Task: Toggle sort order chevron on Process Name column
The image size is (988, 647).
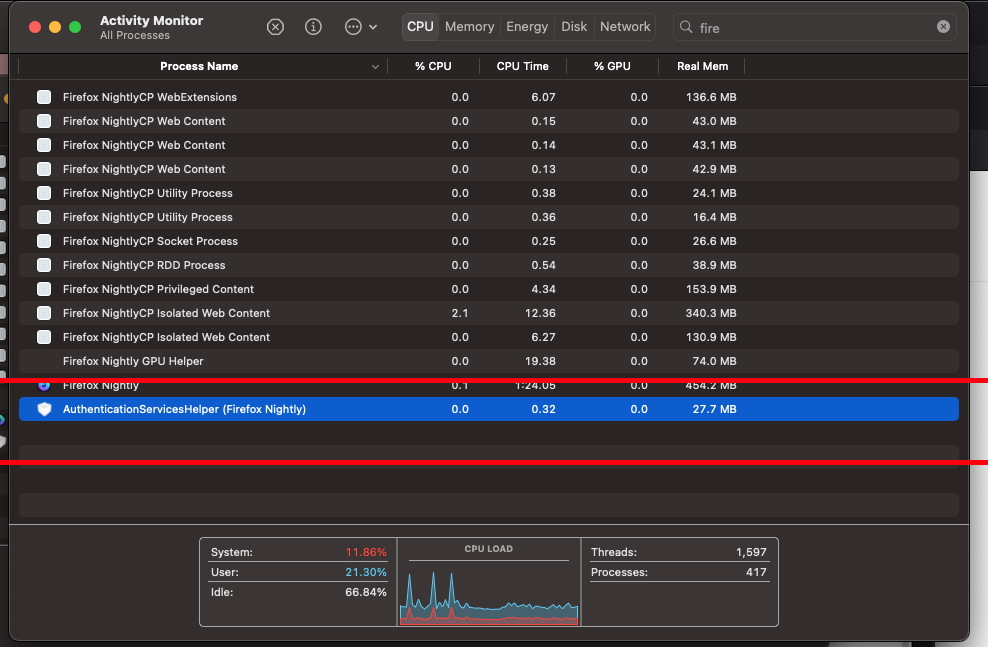Action: [376, 67]
